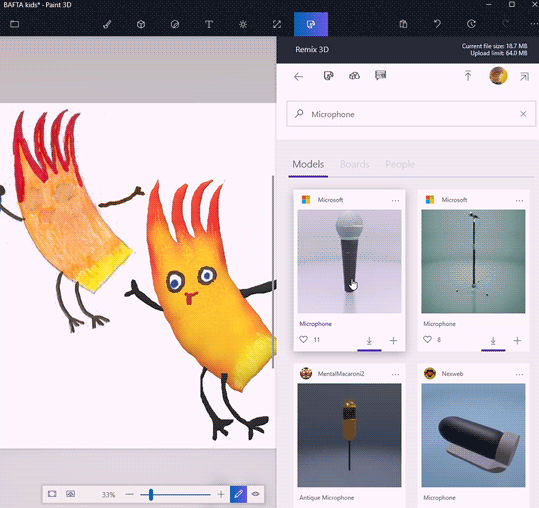
Task: Open the Effects sun icon
Action: tap(243, 24)
